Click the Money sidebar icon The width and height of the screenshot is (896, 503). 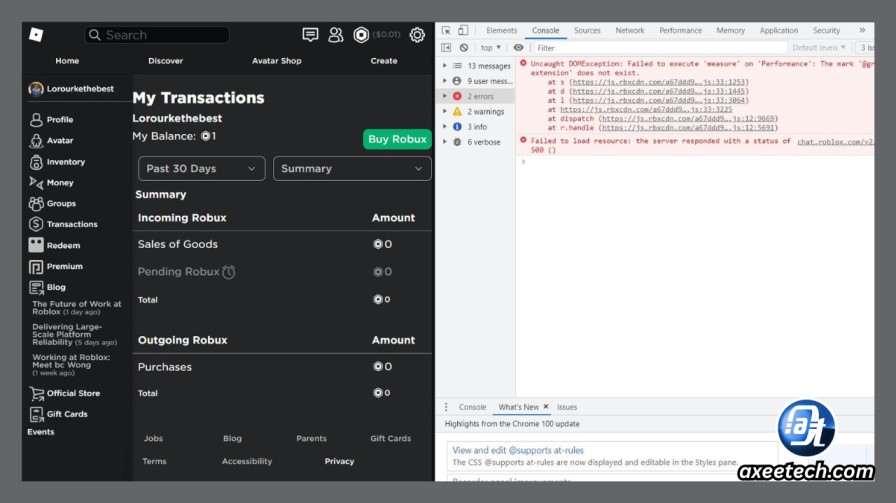point(36,183)
